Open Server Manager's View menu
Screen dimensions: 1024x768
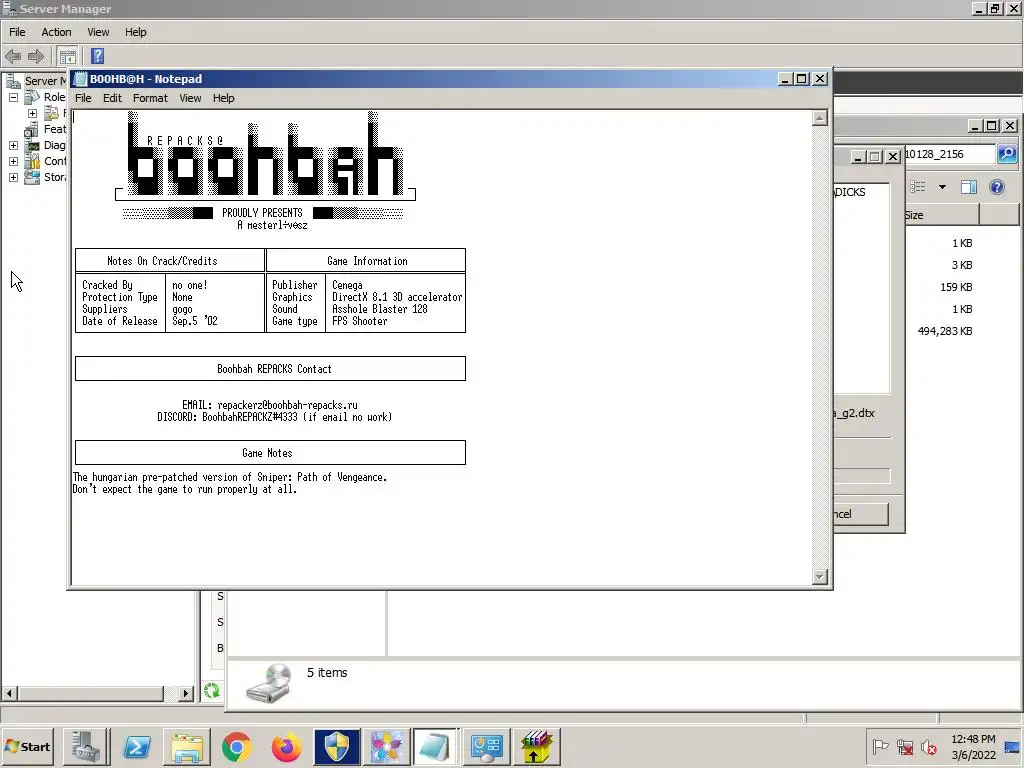pyautogui.click(x=98, y=32)
